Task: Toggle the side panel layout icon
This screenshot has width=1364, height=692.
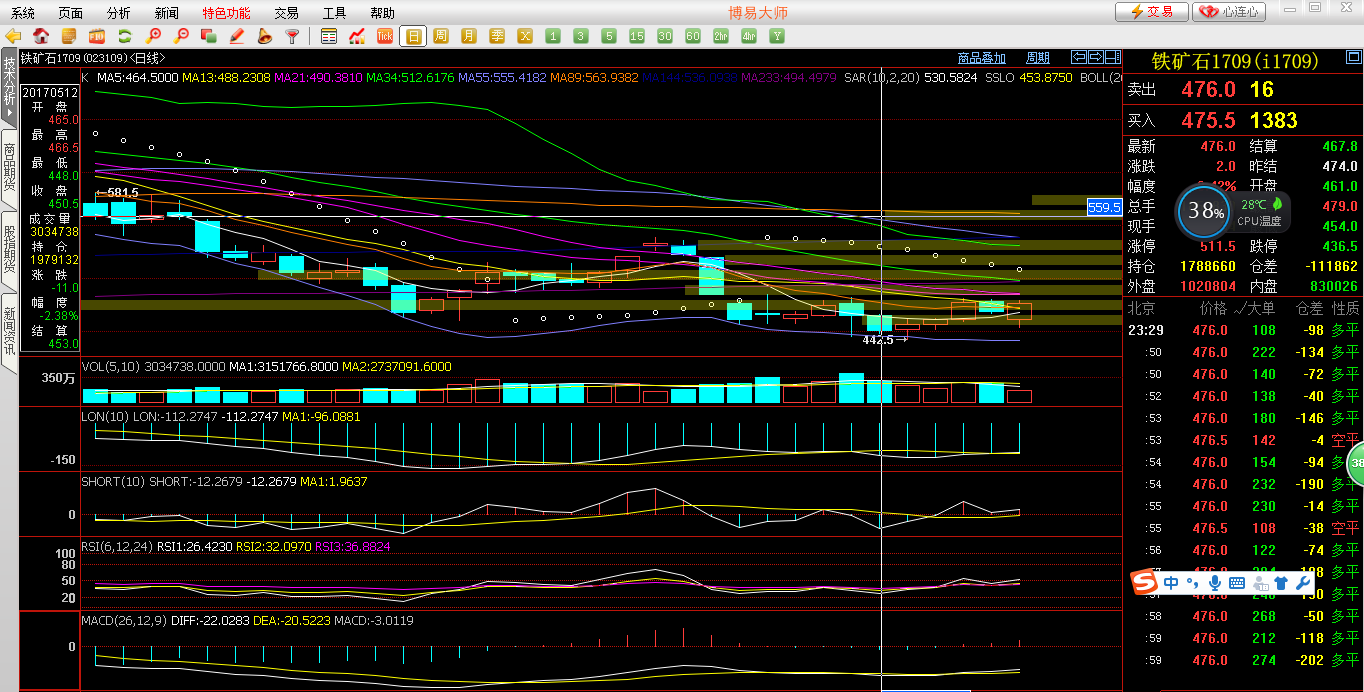Action: pyautogui.click(x=1113, y=57)
